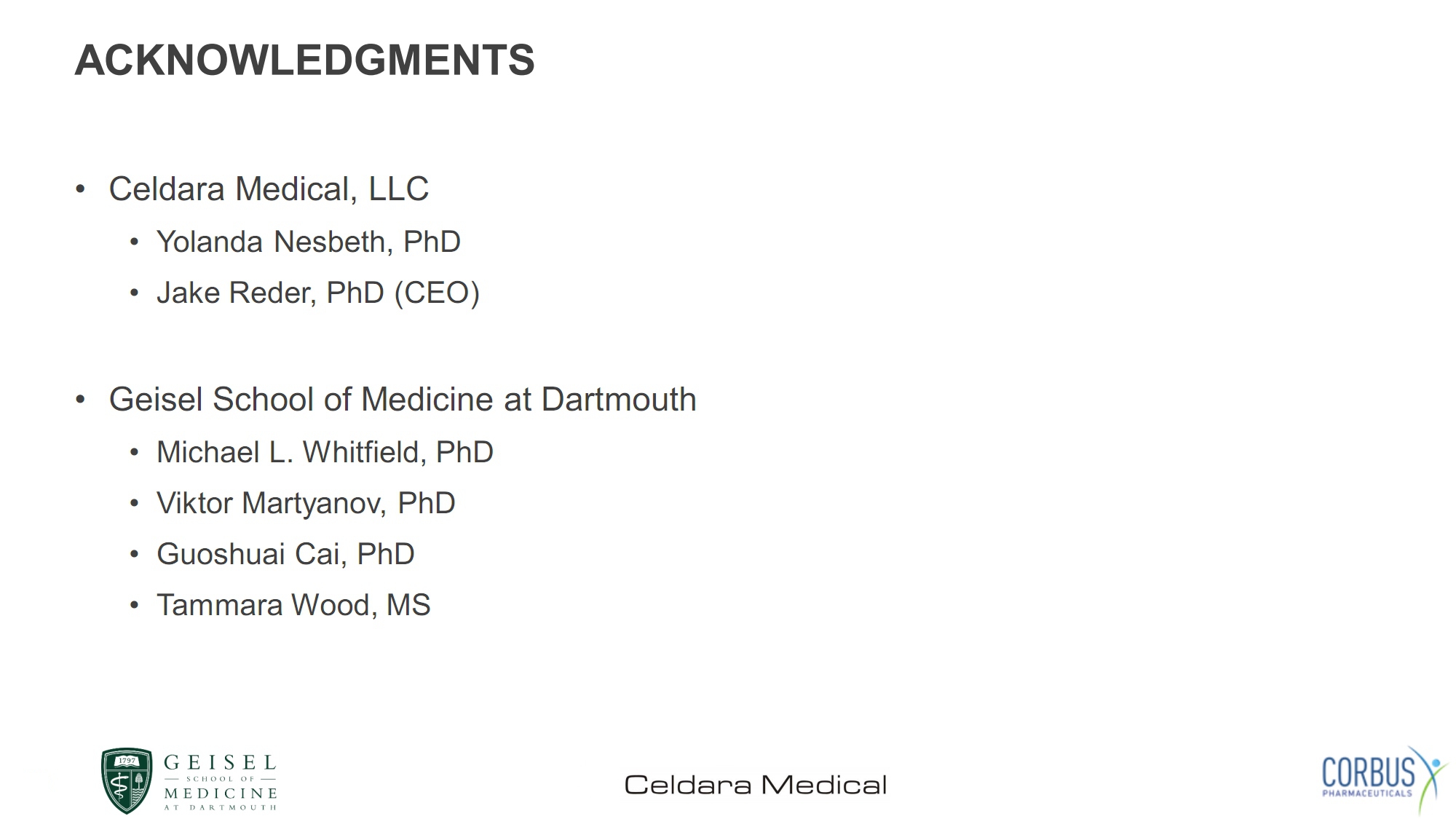The image size is (1456, 819).
Task: Click the bullet before Geisel School heading
Action: click(x=80, y=400)
